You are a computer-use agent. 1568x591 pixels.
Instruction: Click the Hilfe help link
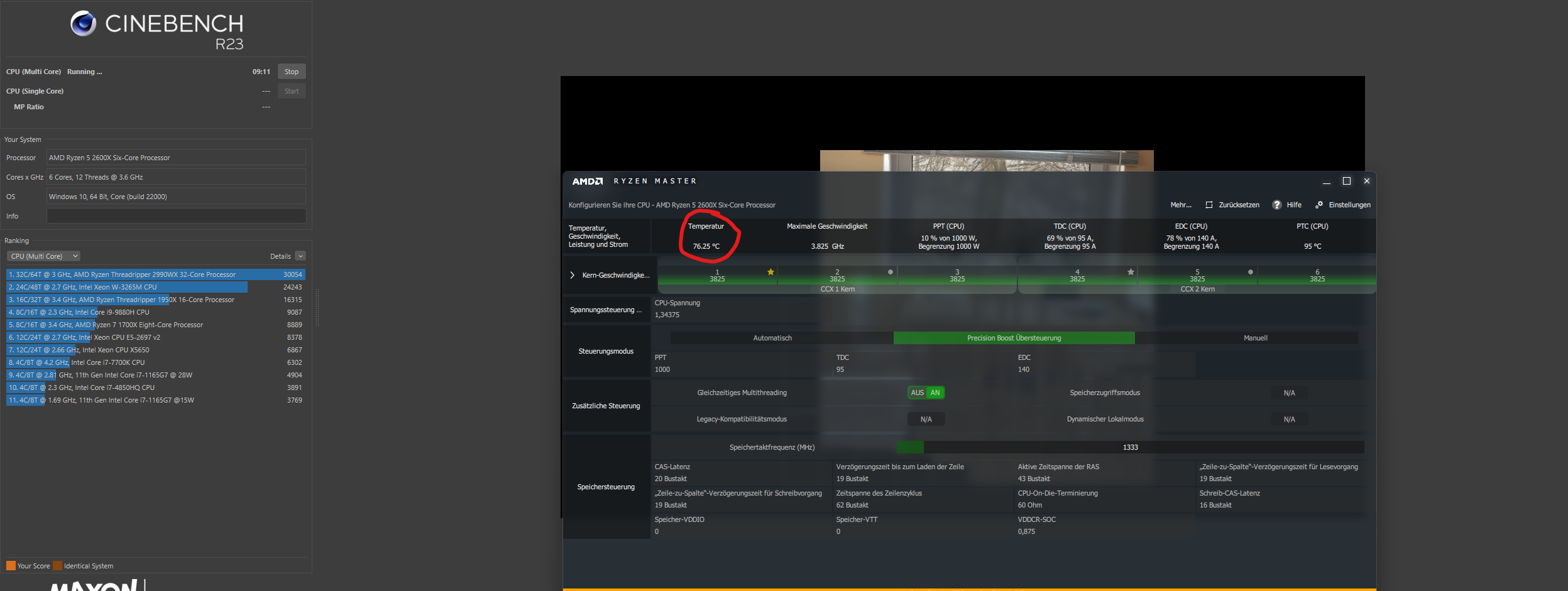coord(1294,205)
